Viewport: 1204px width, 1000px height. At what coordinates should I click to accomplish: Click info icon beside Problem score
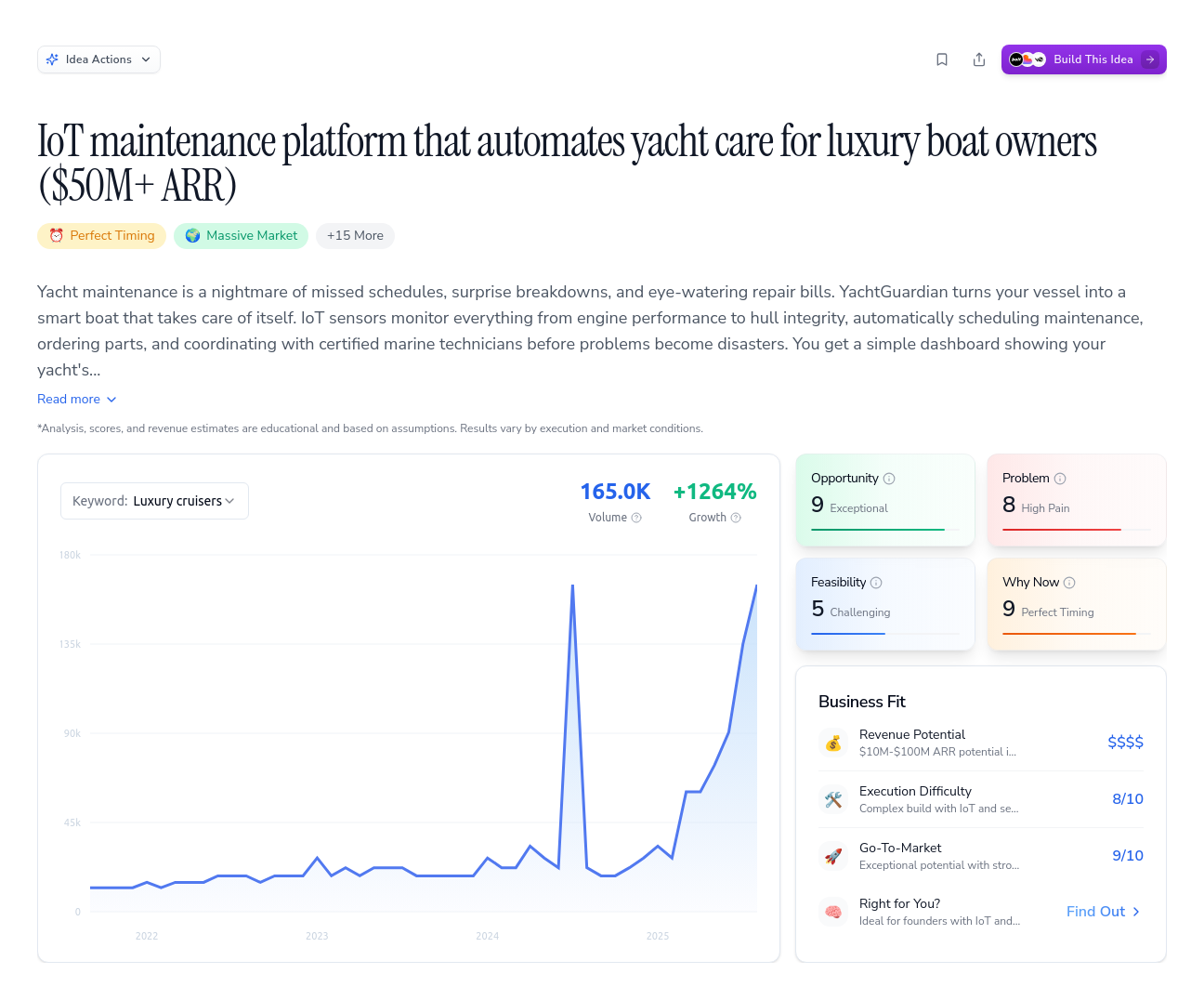pos(1060,479)
